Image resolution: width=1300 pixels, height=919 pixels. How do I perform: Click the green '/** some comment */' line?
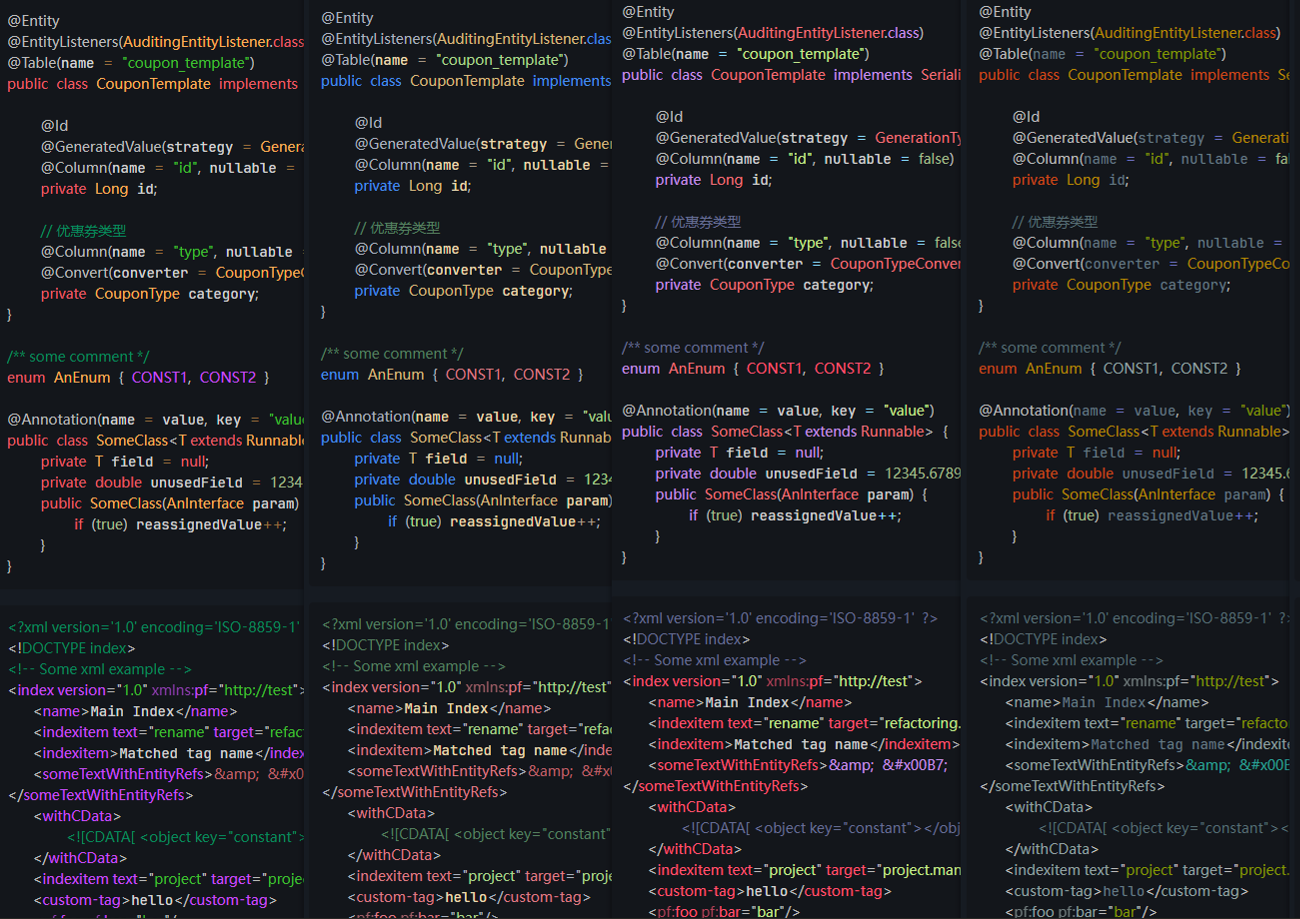click(78, 357)
